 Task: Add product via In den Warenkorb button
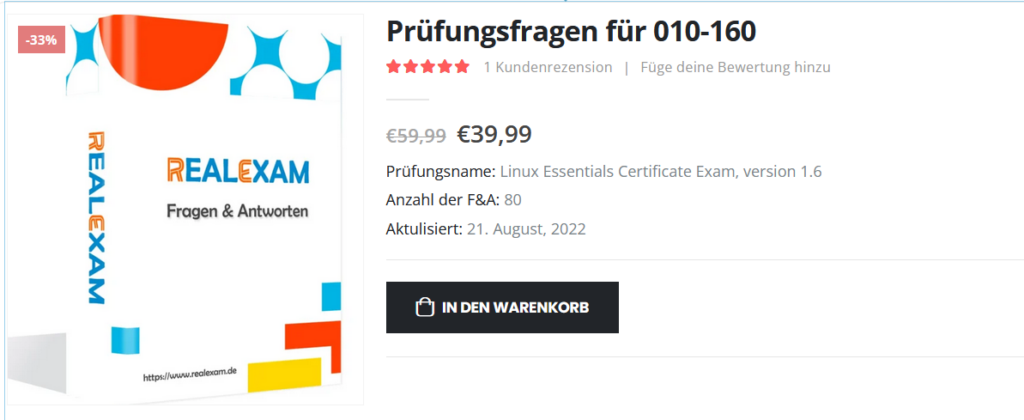[502, 307]
